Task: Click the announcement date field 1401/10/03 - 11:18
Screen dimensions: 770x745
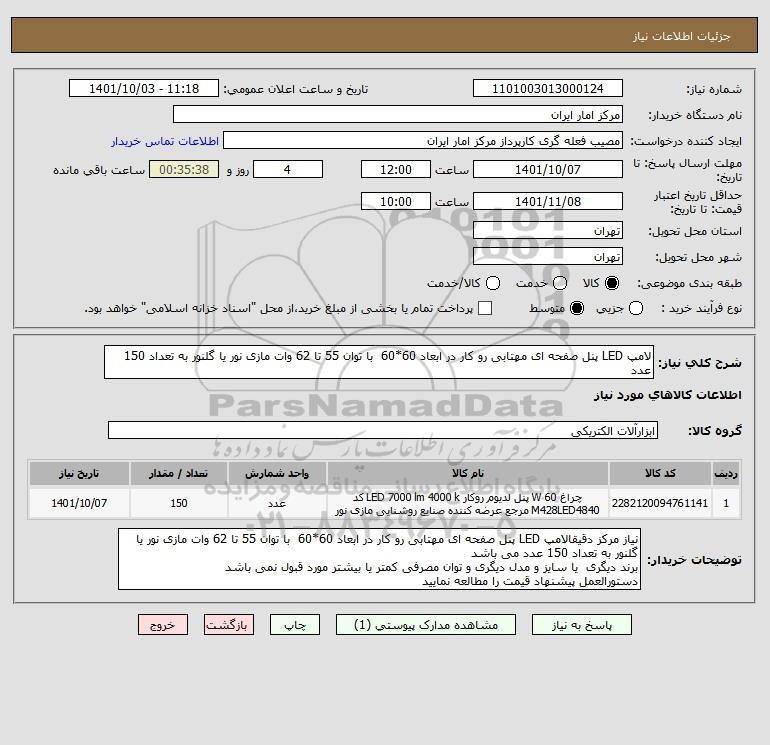Action: pyautogui.click(x=144, y=89)
